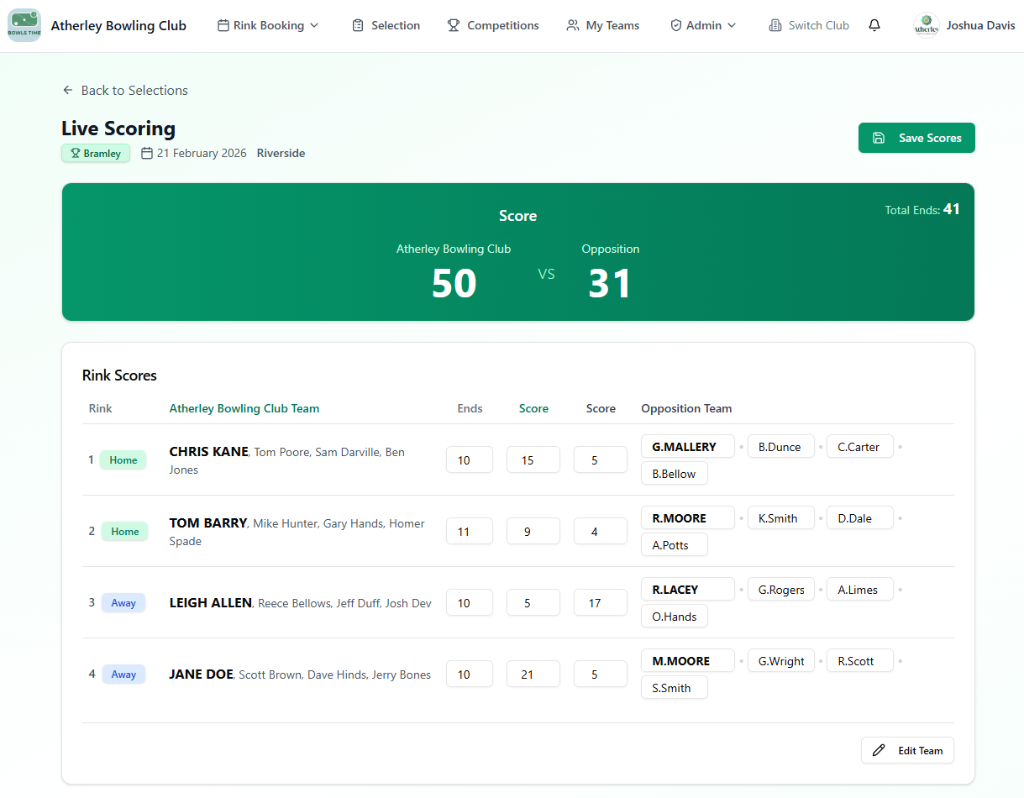Click JANE DOE skip name
Viewport: 1024px width, 798px height.
click(x=201, y=674)
